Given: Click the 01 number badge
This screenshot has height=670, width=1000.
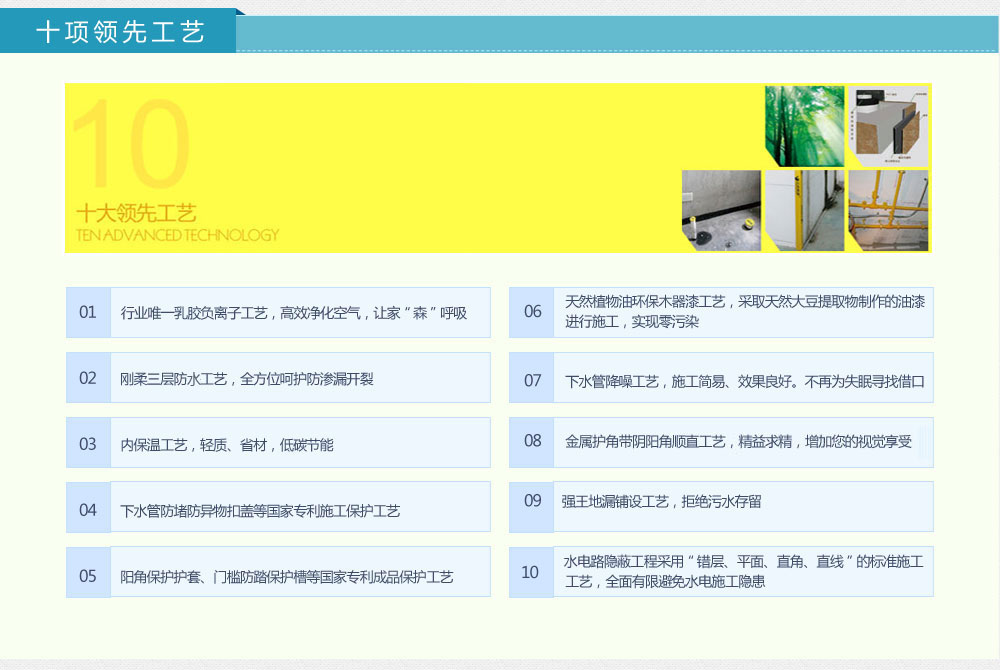Looking at the screenshot, I should [88, 313].
